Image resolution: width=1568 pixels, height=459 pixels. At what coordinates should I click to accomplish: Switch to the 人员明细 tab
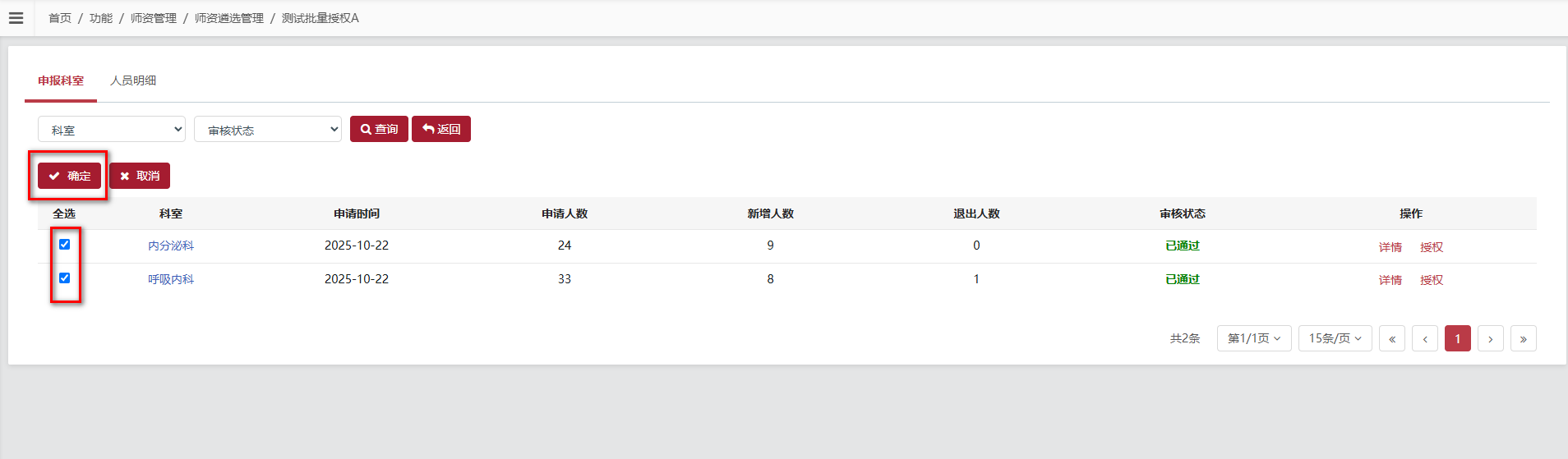coord(133,80)
